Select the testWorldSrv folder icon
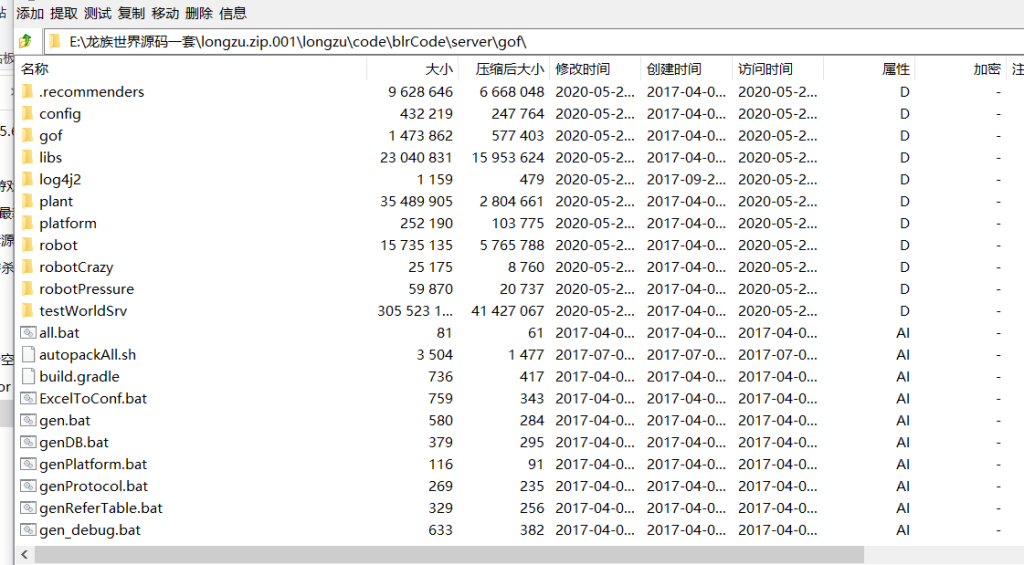This screenshot has height=565, width=1024. [x=27, y=310]
